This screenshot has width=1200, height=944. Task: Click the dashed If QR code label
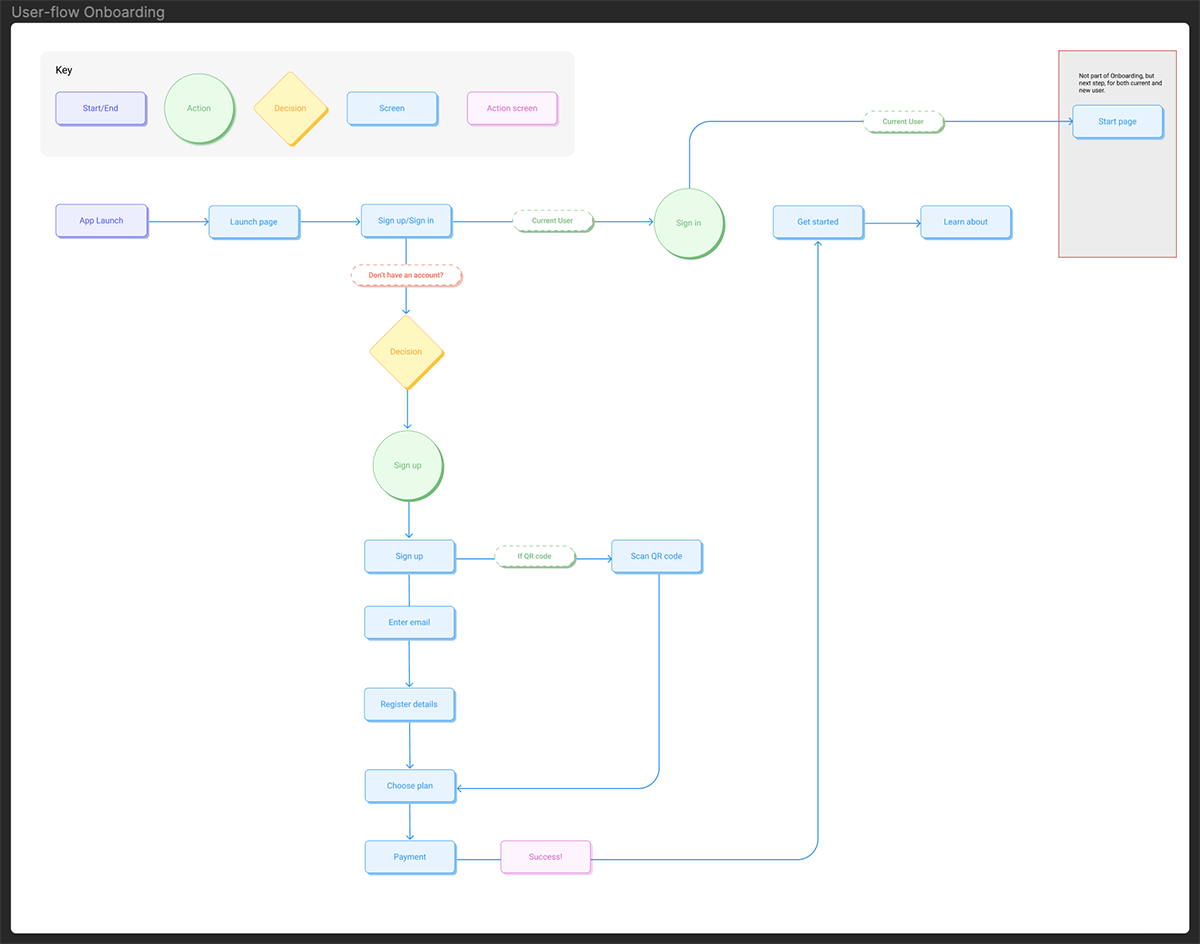(535, 556)
